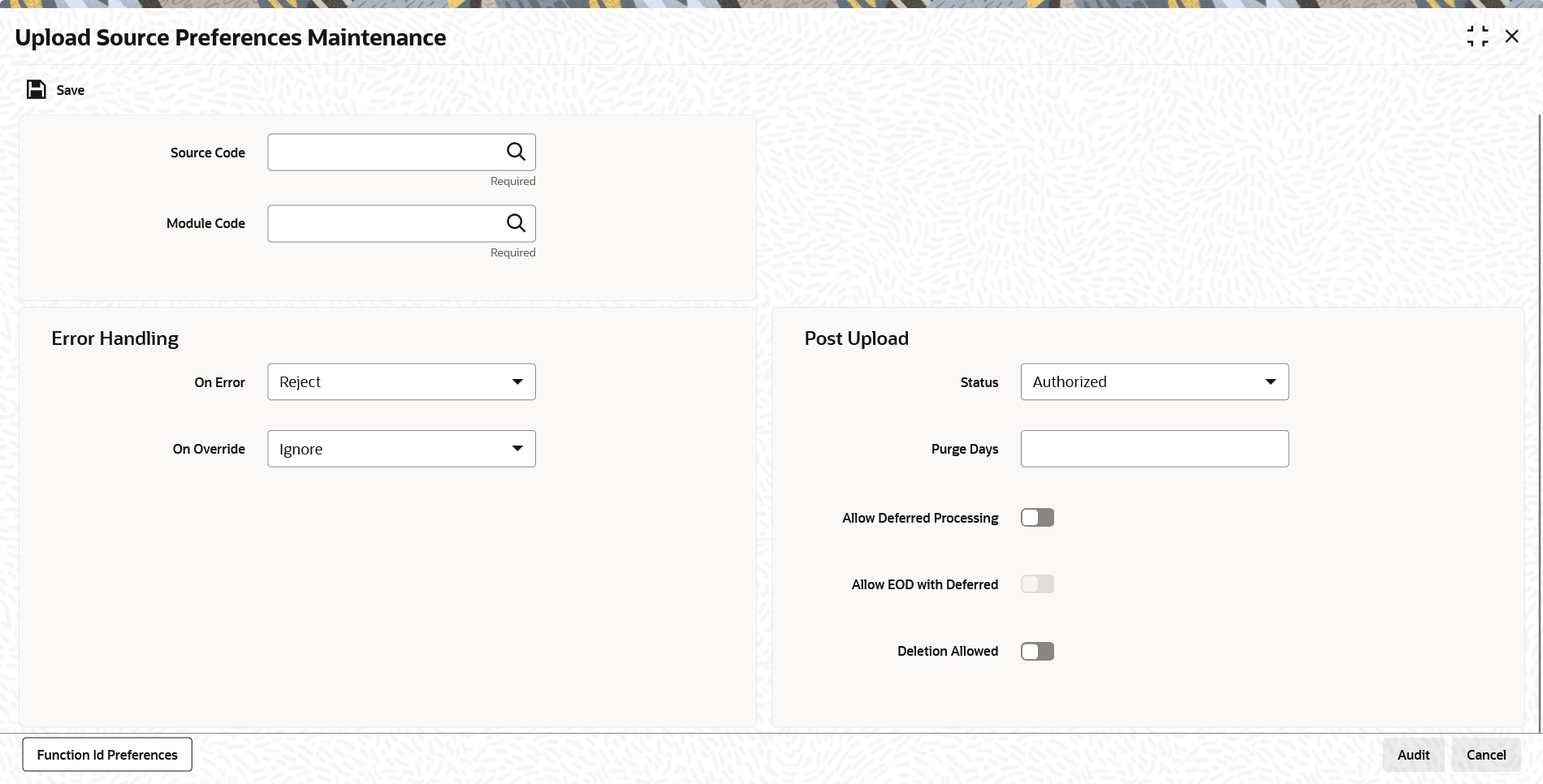Click the Purge Days label
This screenshot has height=784, width=1543.
coord(965,449)
